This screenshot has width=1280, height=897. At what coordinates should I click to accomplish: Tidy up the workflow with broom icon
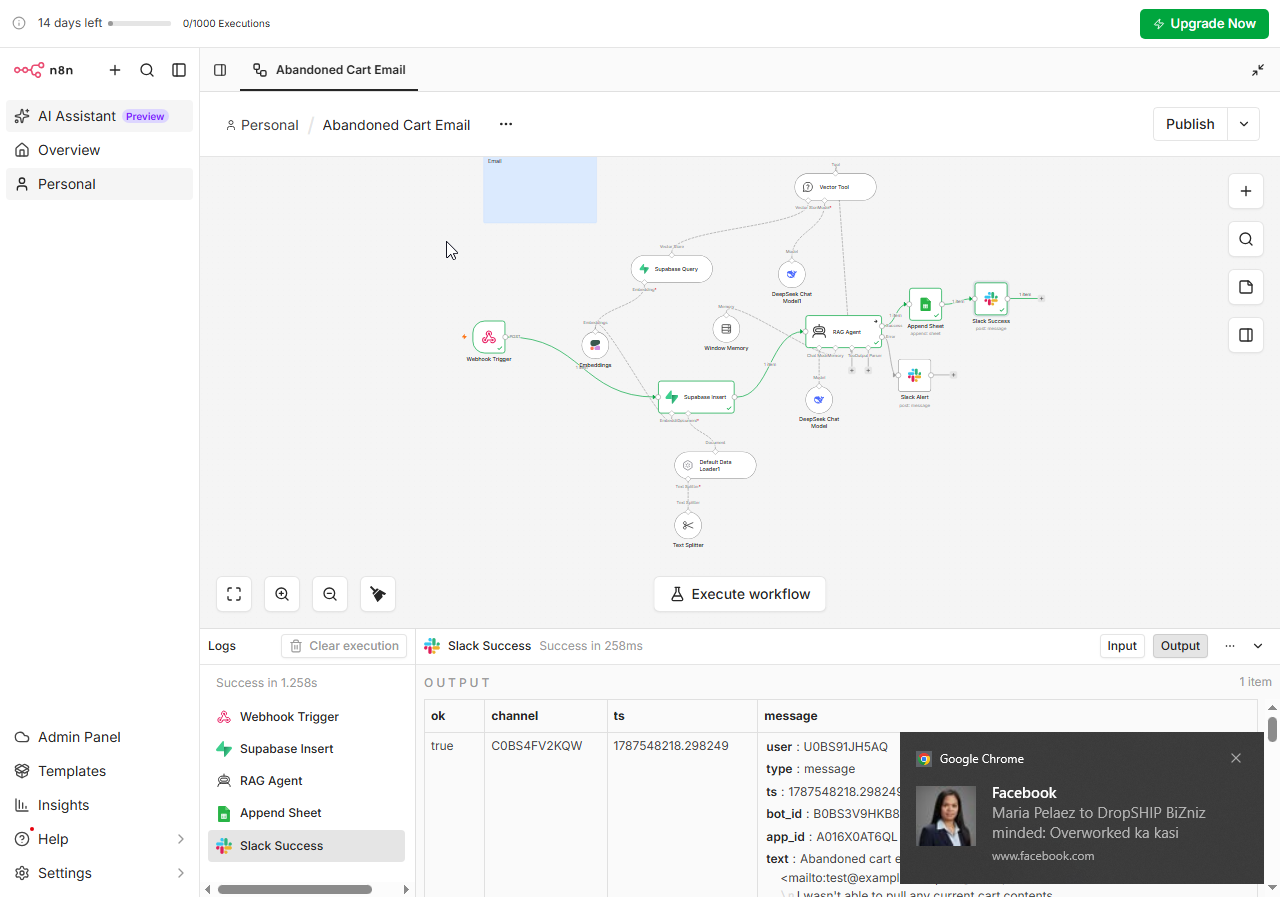(378, 594)
